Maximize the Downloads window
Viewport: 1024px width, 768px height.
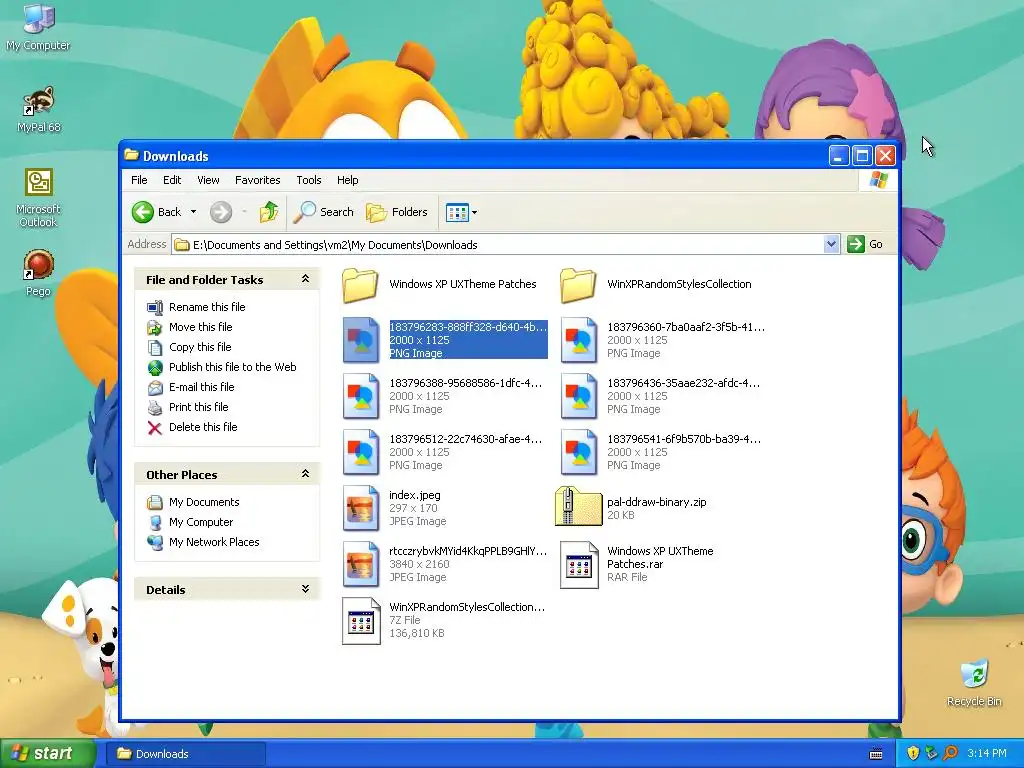pos(862,155)
